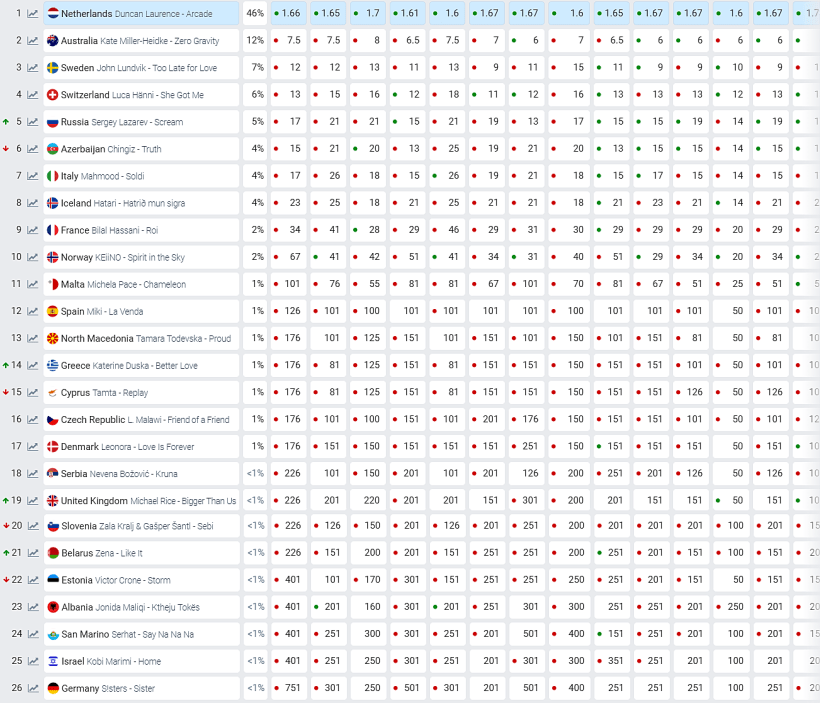Open the Cyprus odds history chart icon
820x703 pixels.
click(32, 393)
